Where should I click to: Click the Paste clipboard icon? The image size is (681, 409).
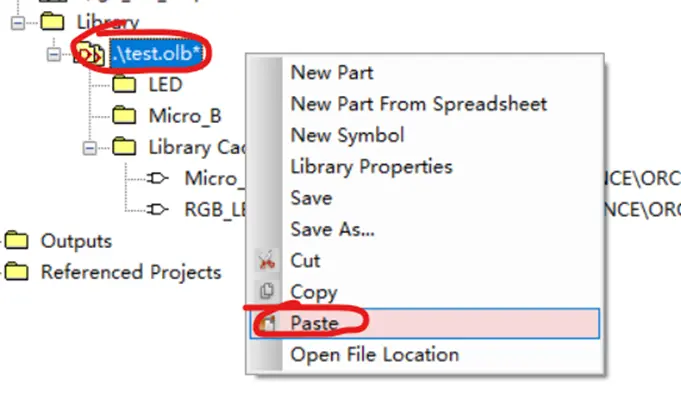tap(266, 323)
